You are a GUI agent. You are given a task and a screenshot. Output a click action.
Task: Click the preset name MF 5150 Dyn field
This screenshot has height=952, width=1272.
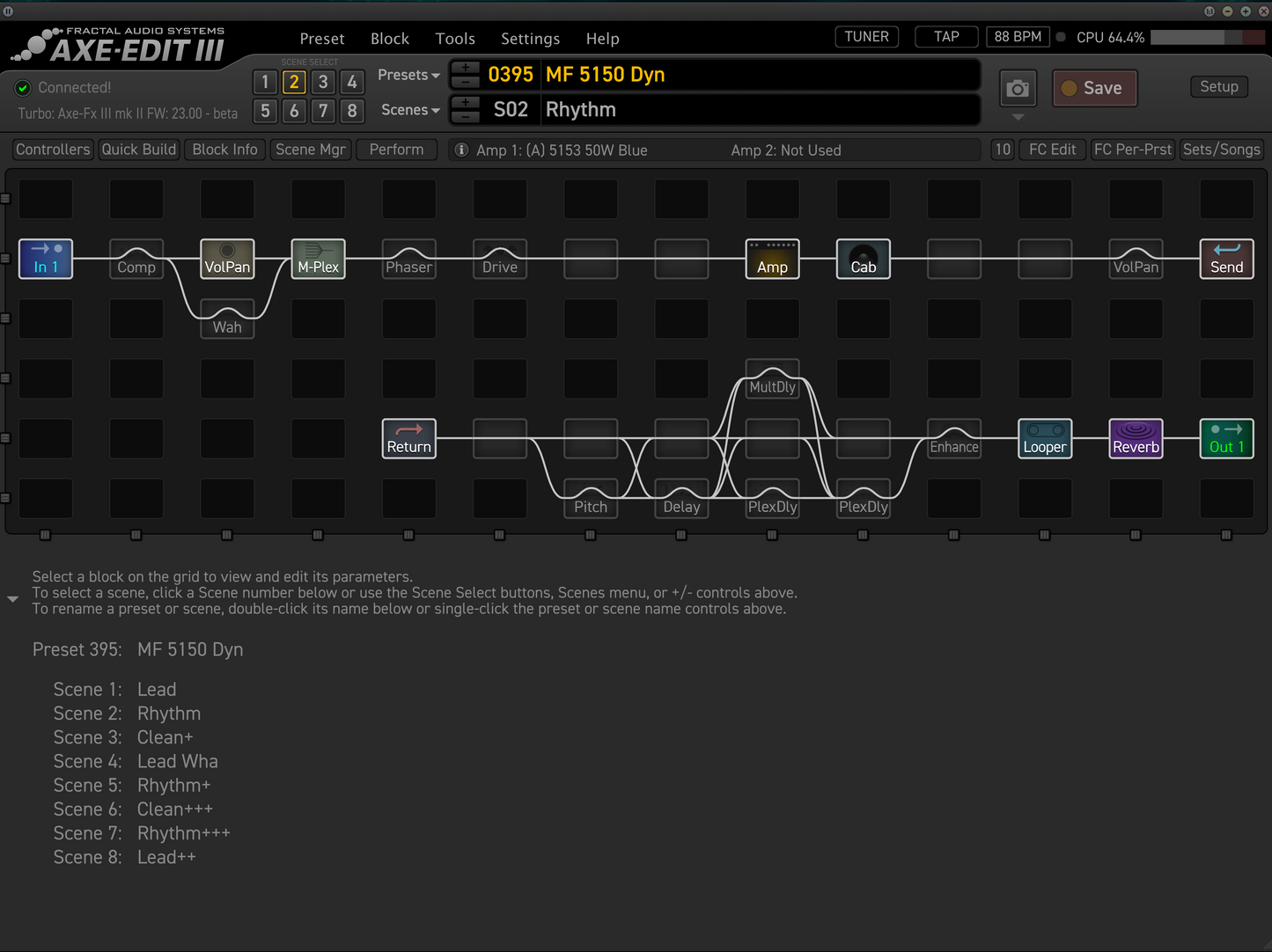click(760, 75)
